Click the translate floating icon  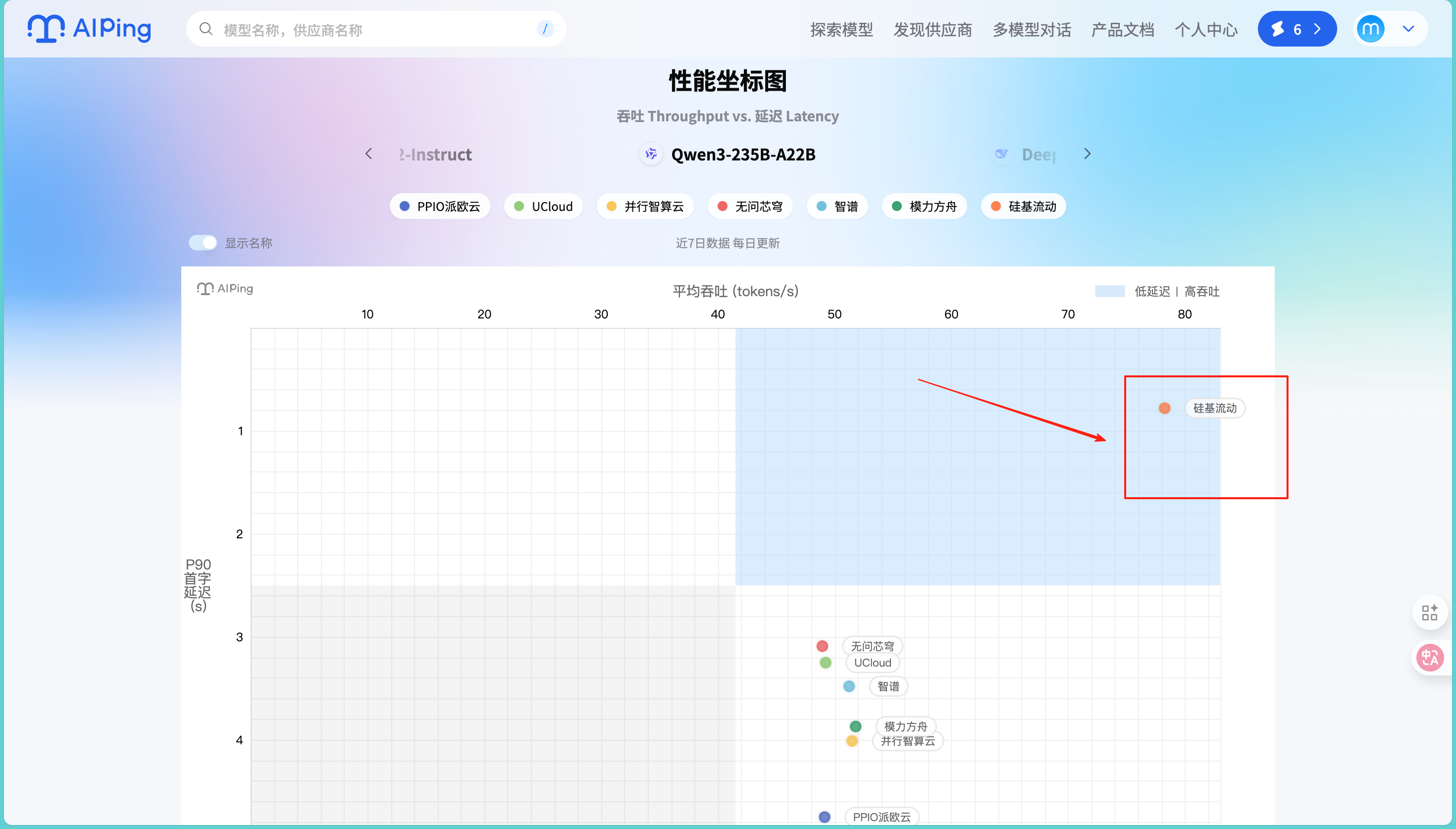click(x=1429, y=658)
